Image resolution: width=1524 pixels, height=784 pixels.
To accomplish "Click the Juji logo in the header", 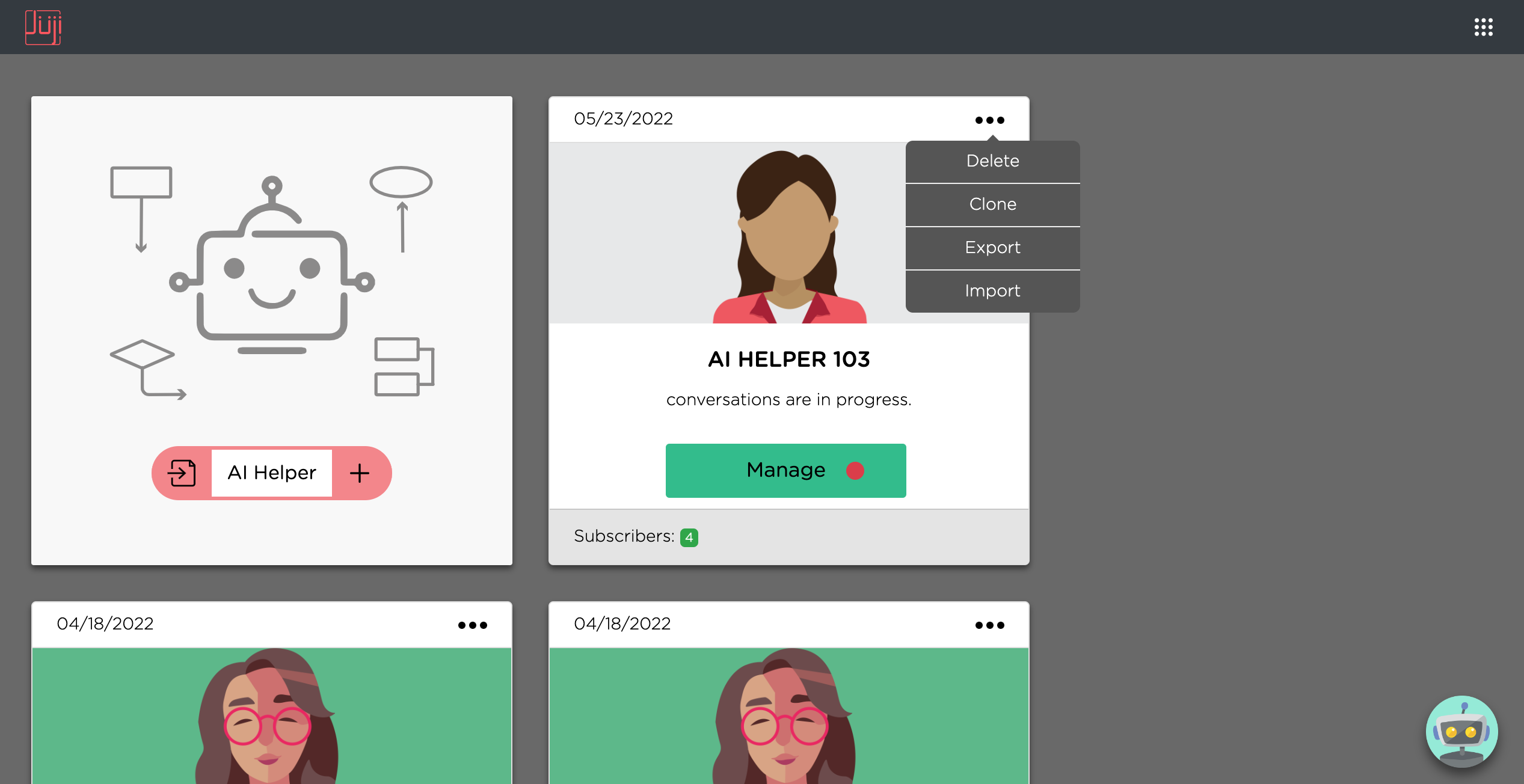I will point(43,27).
